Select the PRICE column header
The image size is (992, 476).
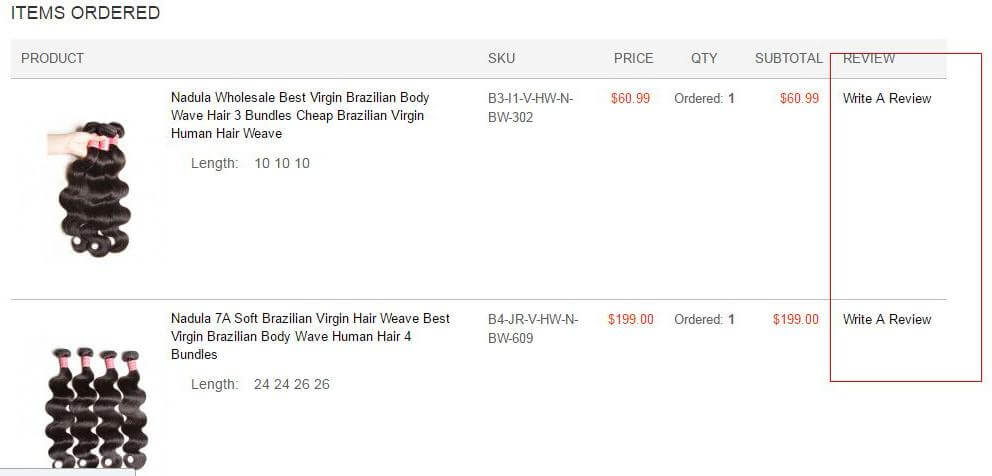click(x=633, y=58)
